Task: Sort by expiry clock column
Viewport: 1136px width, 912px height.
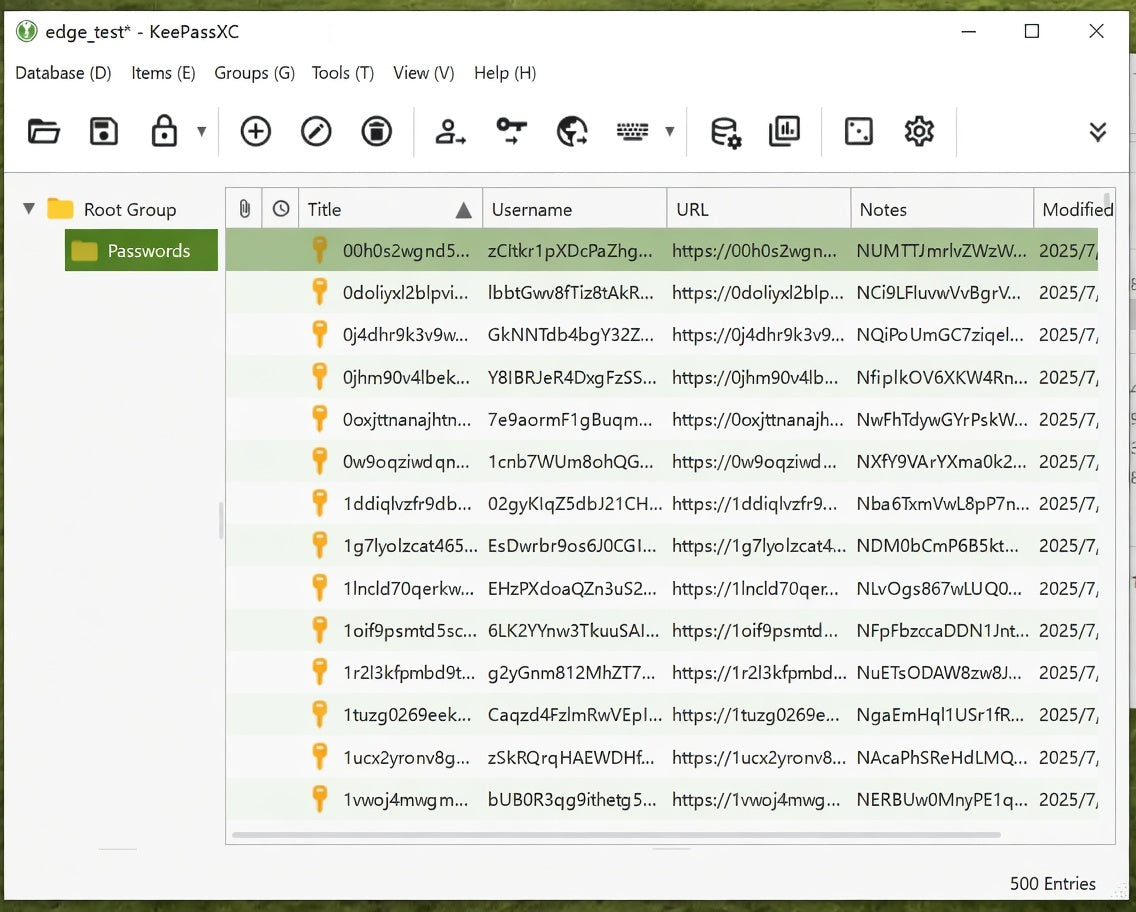Action: point(281,209)
